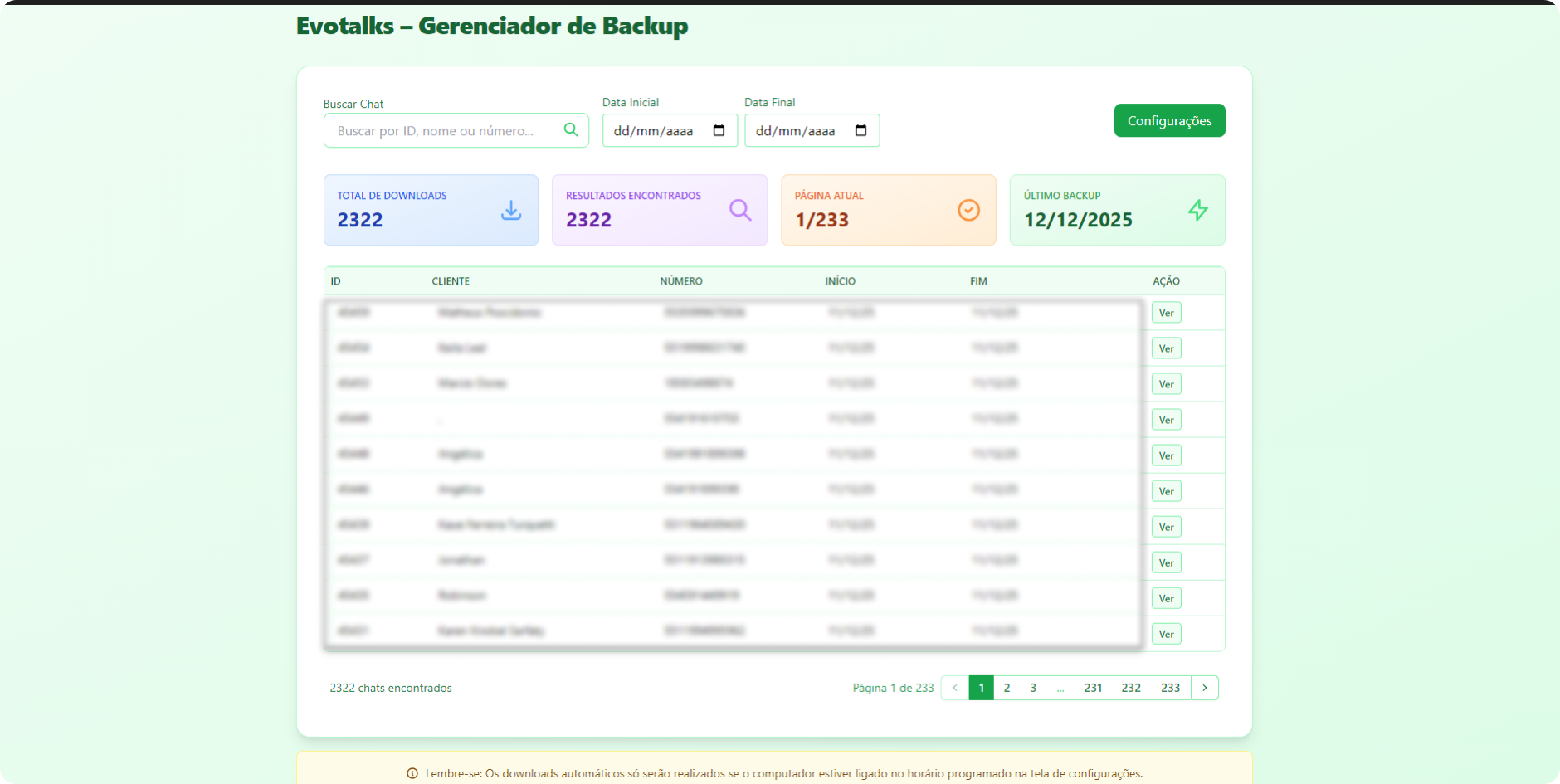Click the CLIENTE column header
Screen dimensions: 1560x784
point(451,281)
